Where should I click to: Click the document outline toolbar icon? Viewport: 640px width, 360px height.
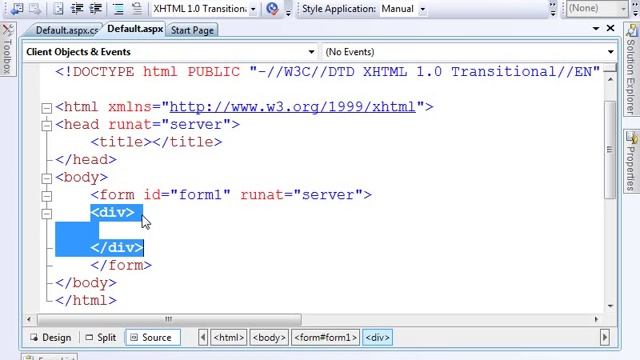click(58, 8)
